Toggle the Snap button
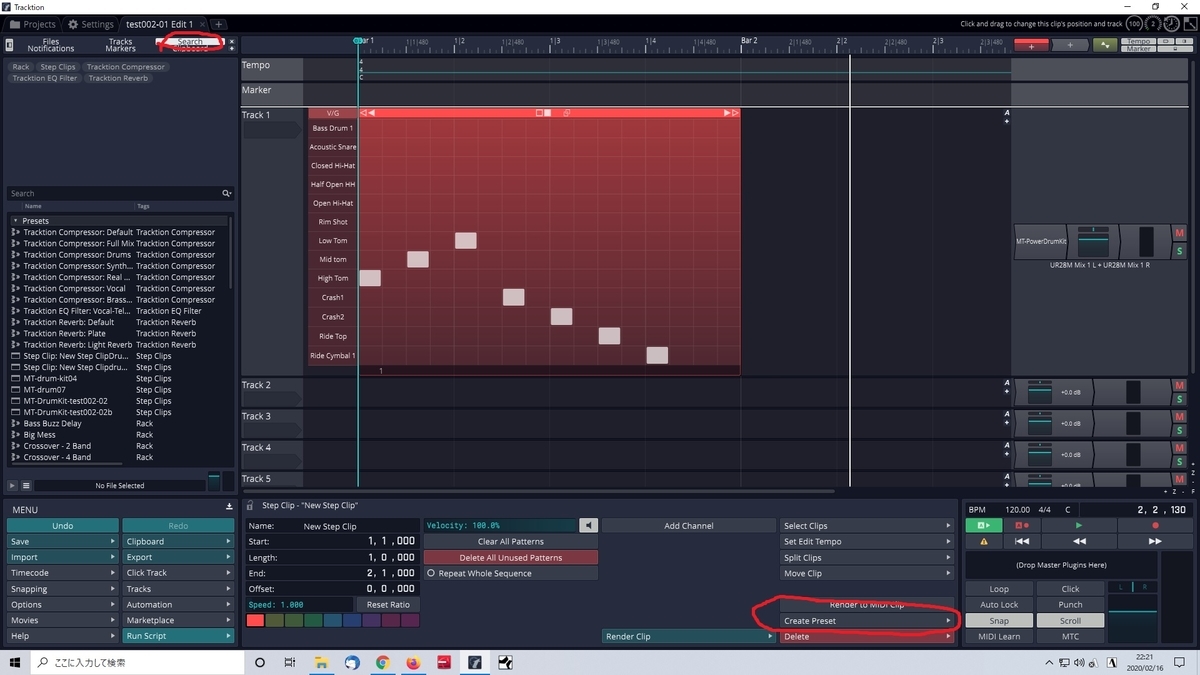Image resolution: width=1200 pixels, height=675 pixels. click(x=999, y=620)
